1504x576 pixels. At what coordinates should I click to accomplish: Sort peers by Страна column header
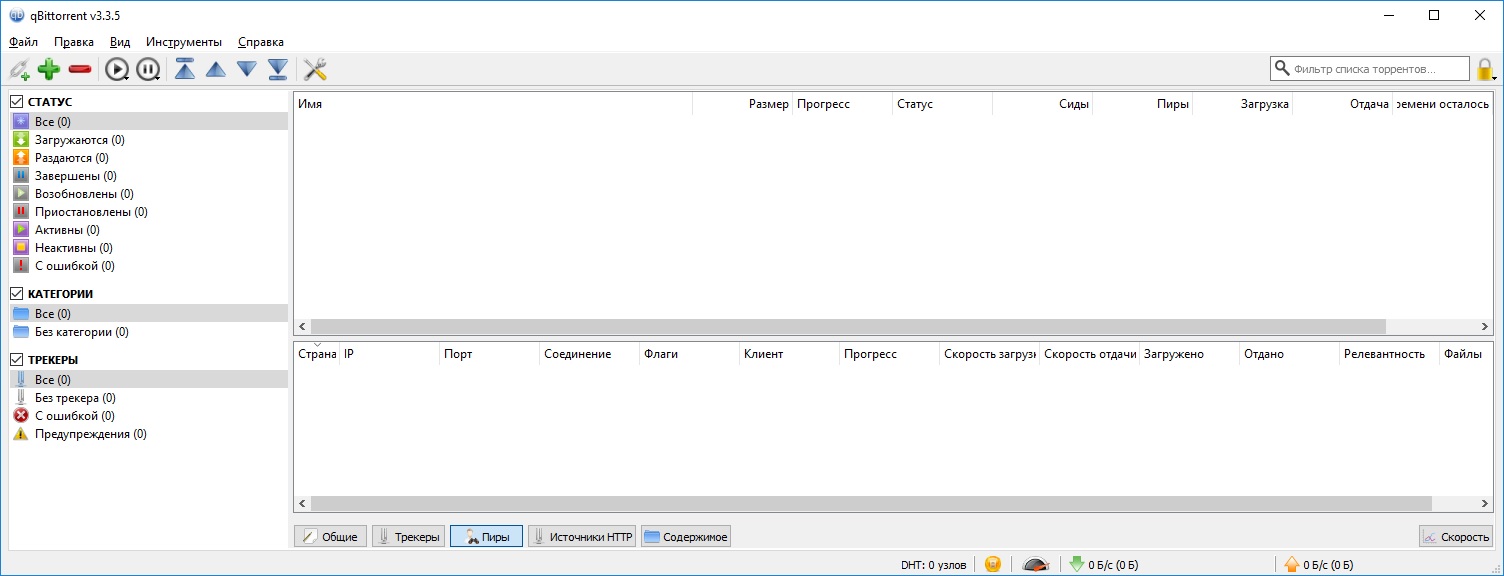pyautogui.click(x=317, y=354)
